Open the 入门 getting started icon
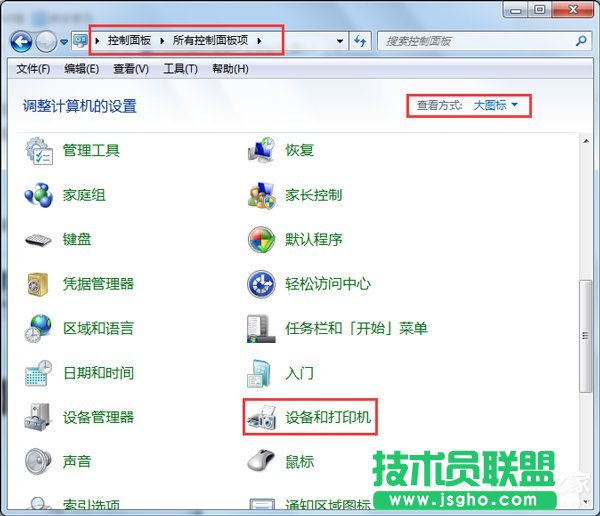The image size is (600, 516). (x=259, y=373)
